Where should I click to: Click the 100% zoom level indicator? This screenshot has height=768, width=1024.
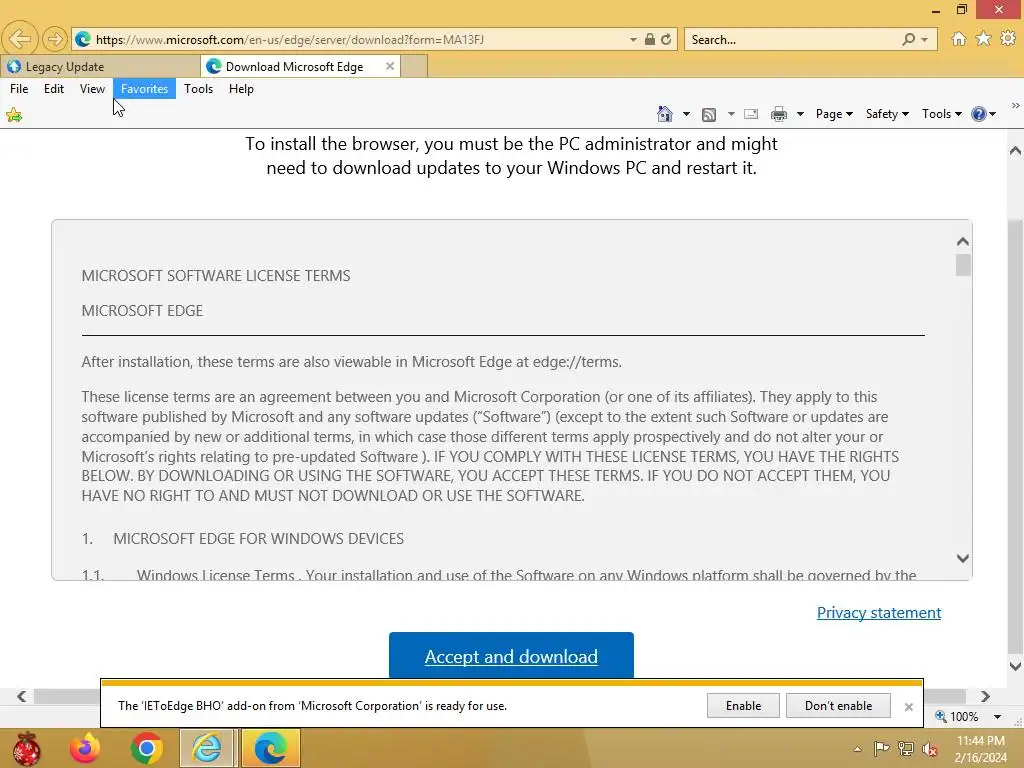tap(957, 716)
